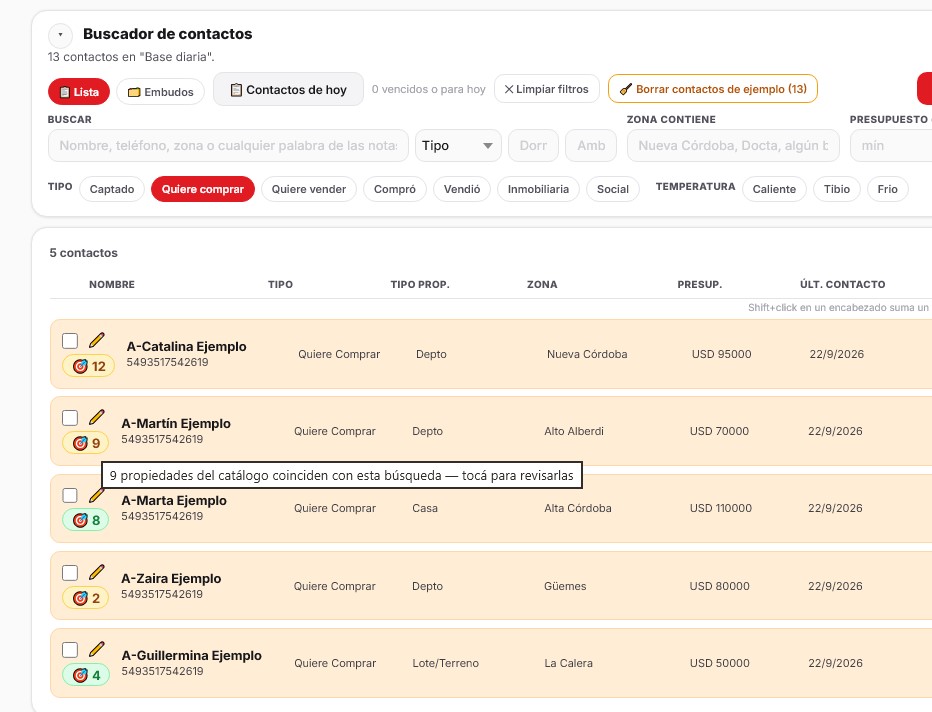Filter by Quiere vender type
Viewport: 932px width, 712px height.
308,189
